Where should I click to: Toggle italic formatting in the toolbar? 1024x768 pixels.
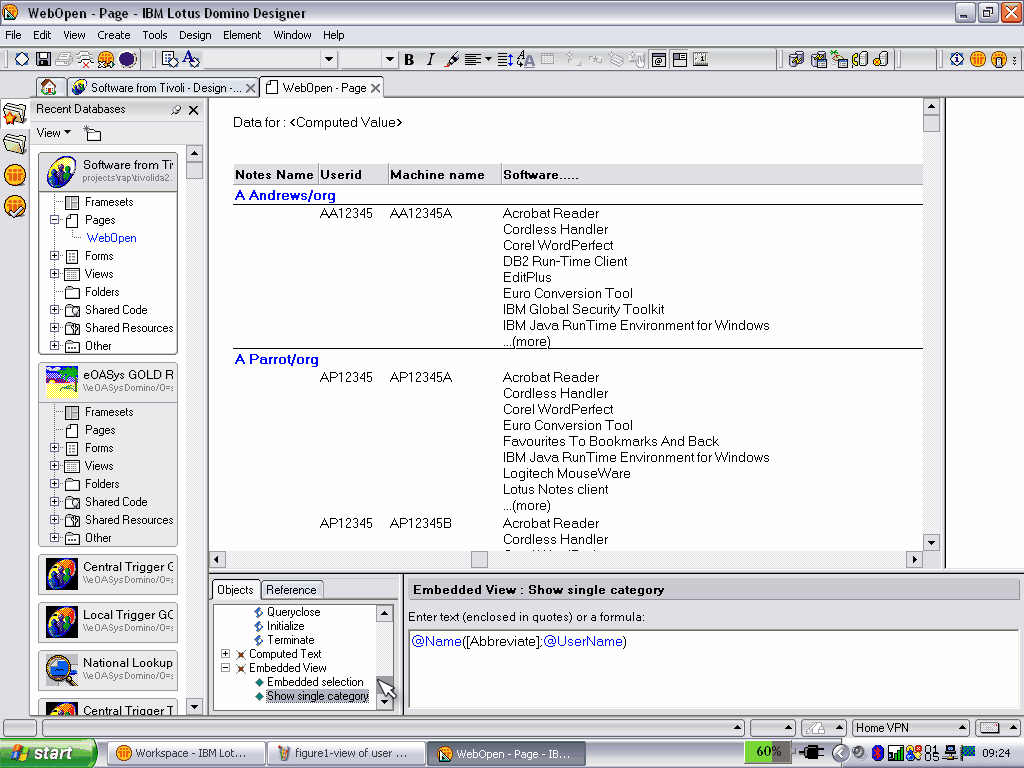coord(430,60)
